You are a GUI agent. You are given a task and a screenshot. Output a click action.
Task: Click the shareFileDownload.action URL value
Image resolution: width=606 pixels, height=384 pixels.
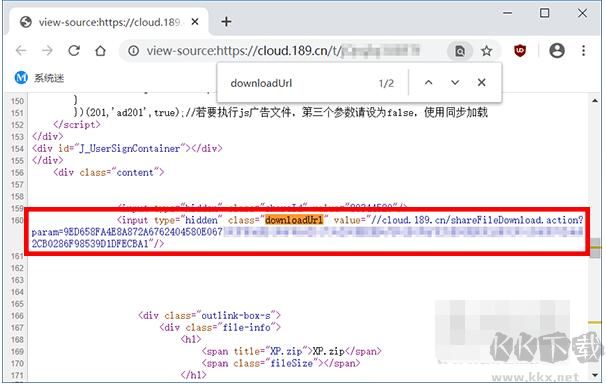click(x=477, y=220)
